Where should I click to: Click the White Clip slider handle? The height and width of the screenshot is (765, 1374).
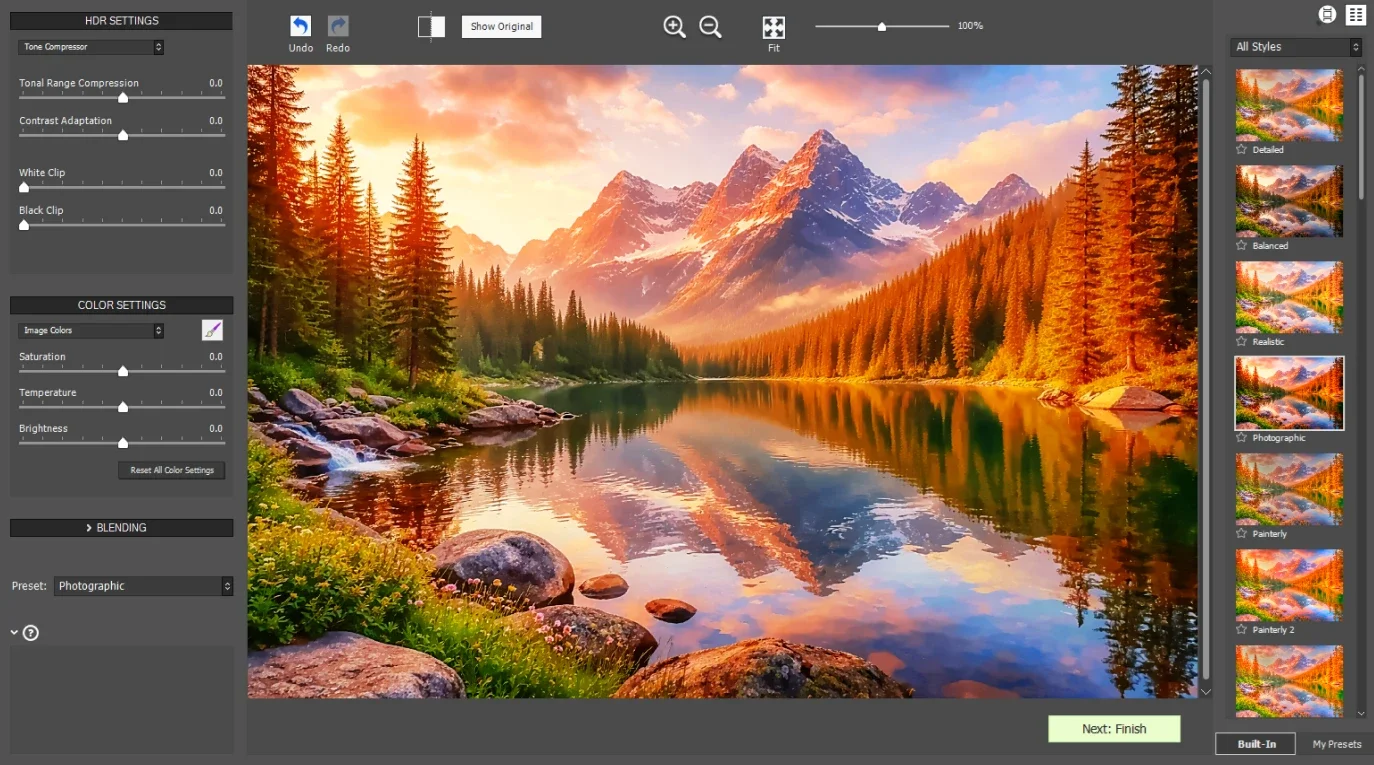pos(24,187)
